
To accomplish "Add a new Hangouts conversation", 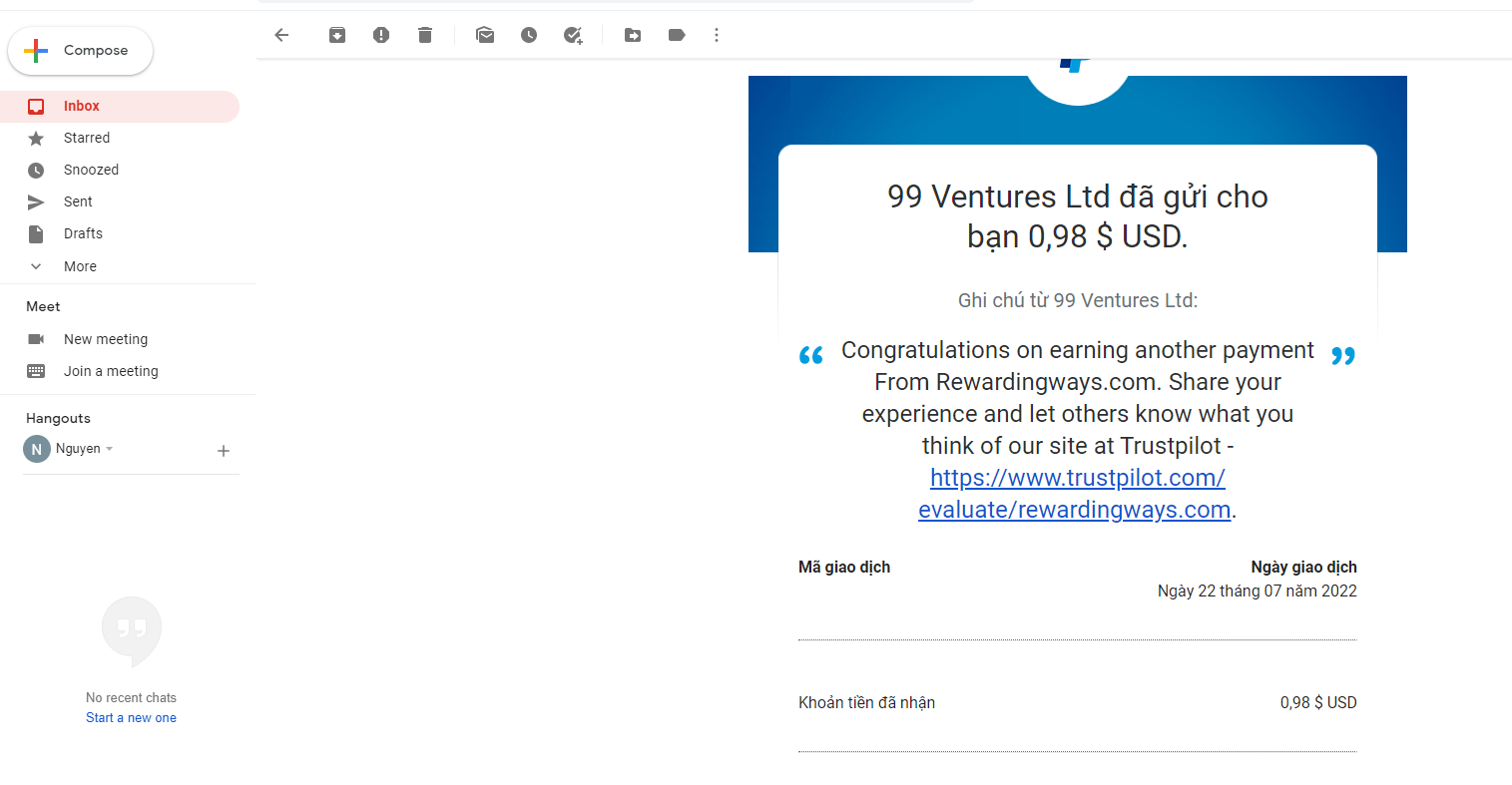I will click(224, 451).
